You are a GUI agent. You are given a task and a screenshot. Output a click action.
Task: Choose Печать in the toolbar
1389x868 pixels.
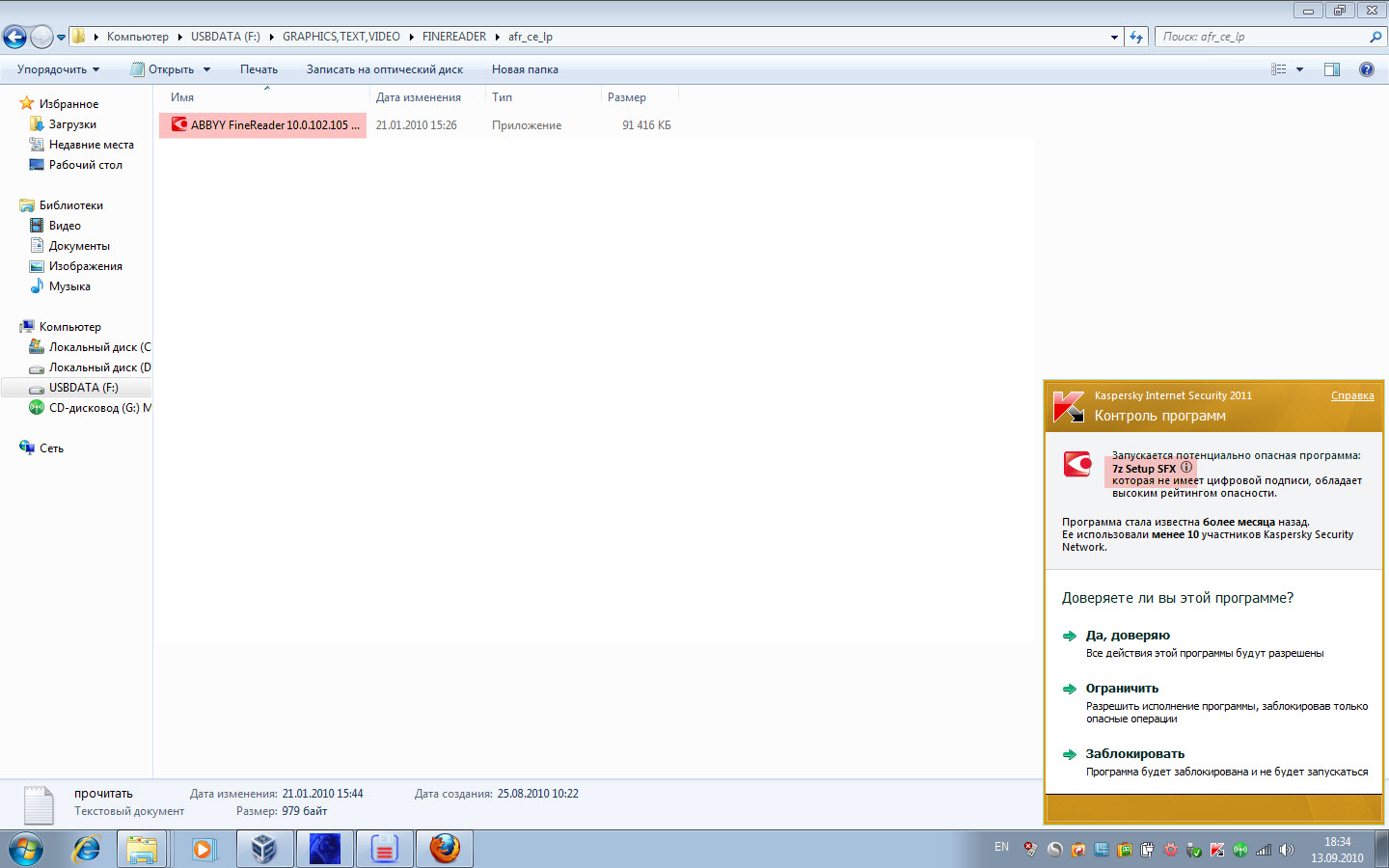[x=259, y=69]
